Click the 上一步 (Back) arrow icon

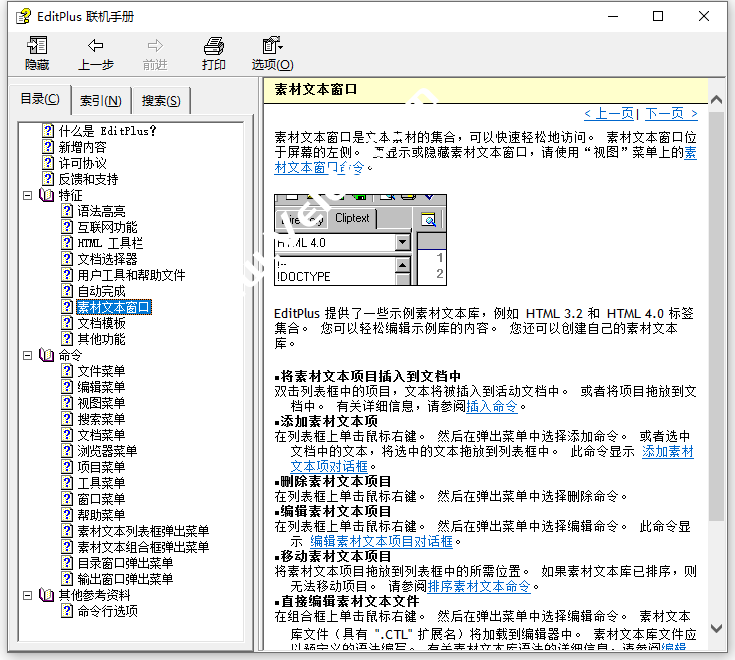click(95, 46)
